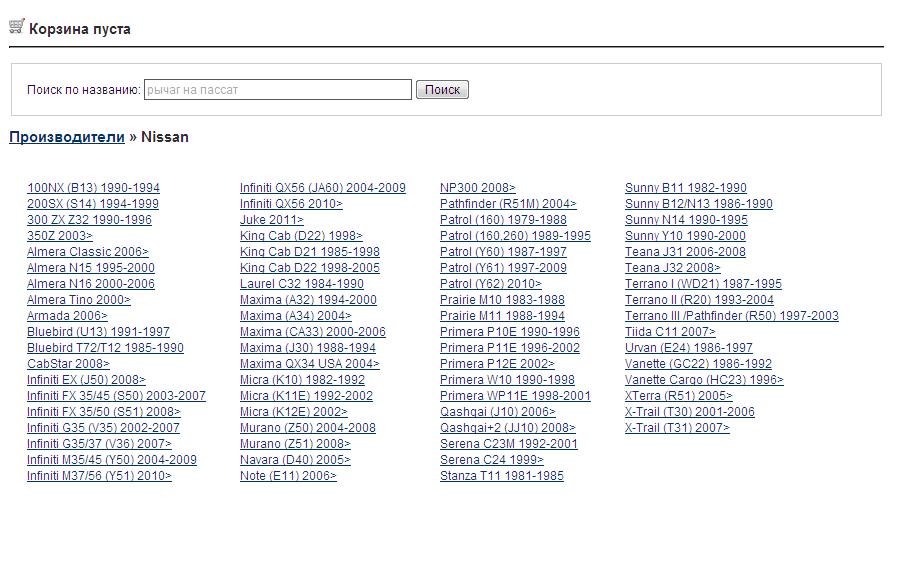Screen dimensions: 917x573
Task: Select Almera Tino 2000>
Action: (x=79, y=300)
